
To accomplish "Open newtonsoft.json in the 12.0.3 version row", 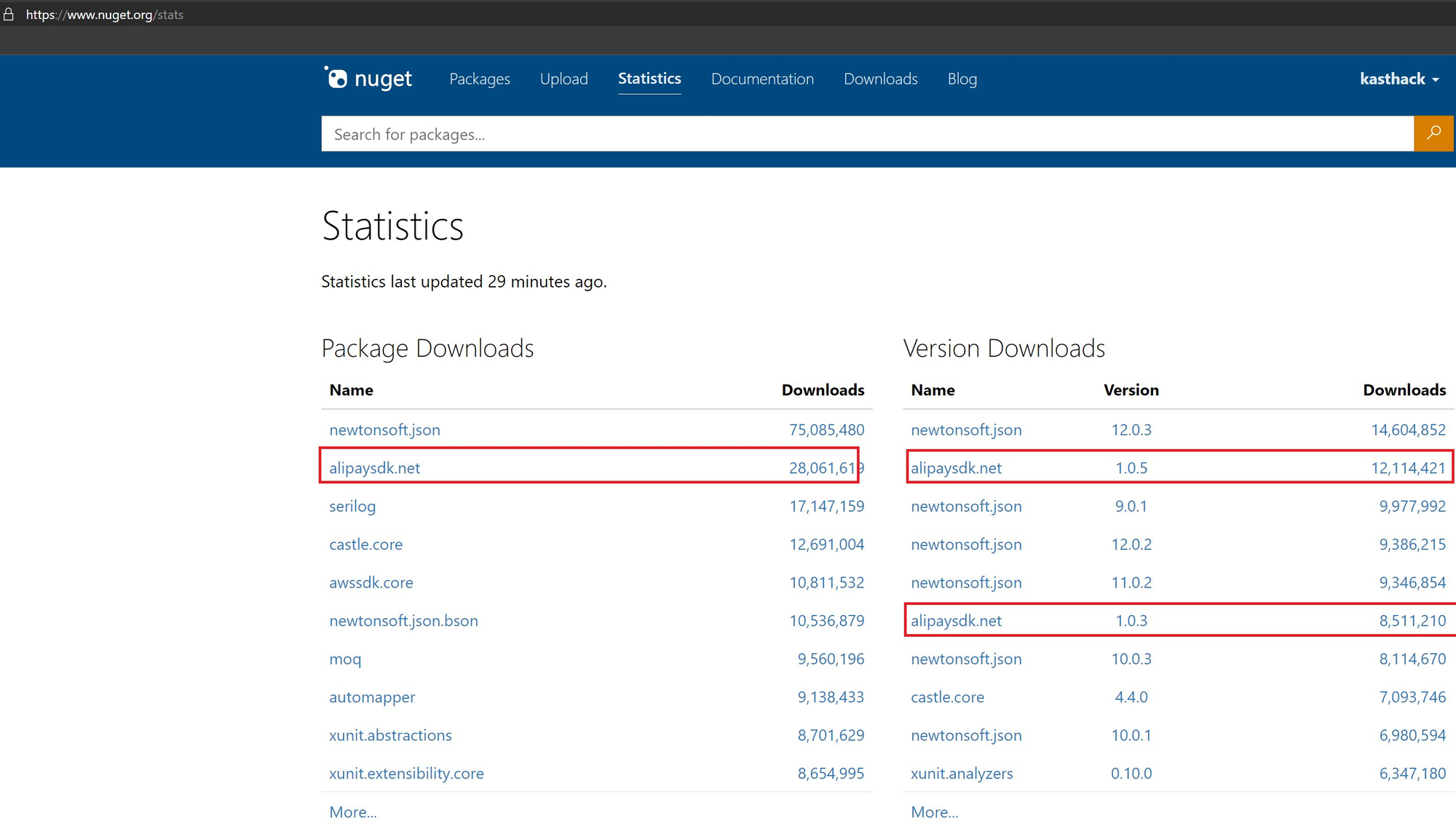I will click(966, 430).
